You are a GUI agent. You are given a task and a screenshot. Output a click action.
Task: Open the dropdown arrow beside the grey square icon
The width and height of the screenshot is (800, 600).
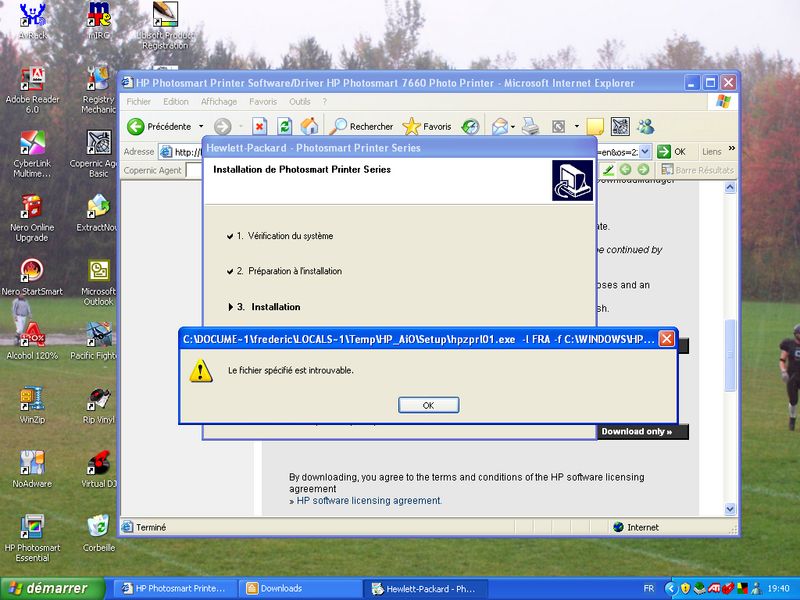[577, 126]
